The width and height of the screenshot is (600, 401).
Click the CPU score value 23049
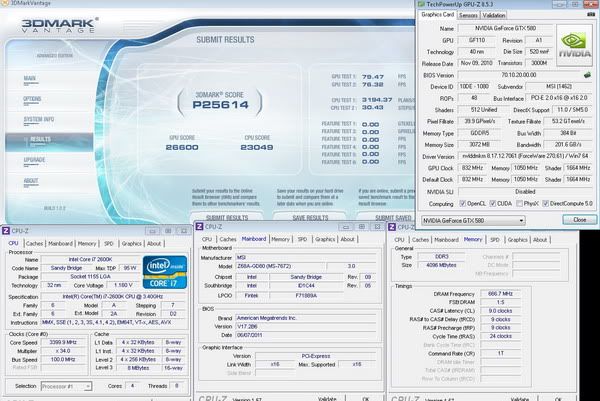click(257, 147)
